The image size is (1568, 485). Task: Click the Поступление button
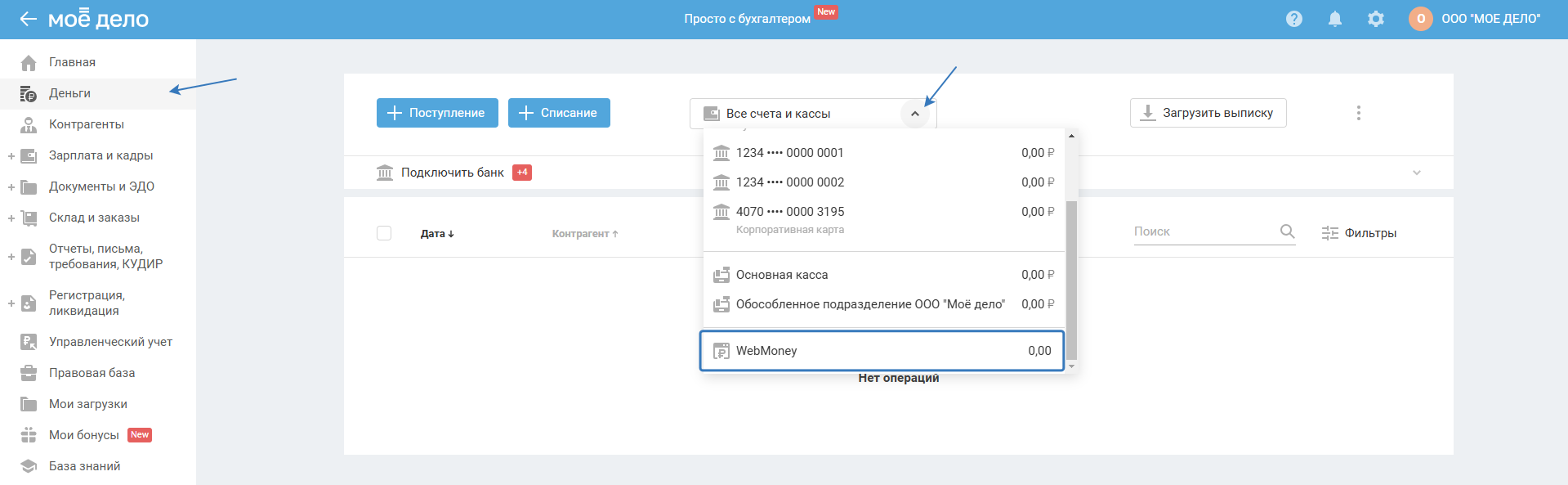coord(437,113)
